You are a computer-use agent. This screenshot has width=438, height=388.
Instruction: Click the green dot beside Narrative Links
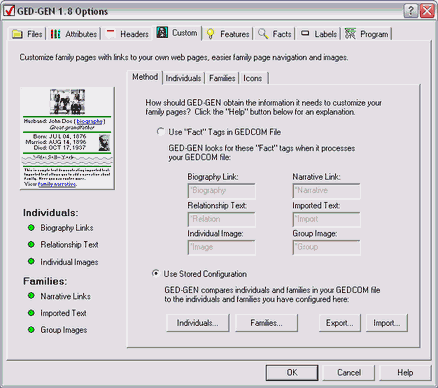[31, 296]
